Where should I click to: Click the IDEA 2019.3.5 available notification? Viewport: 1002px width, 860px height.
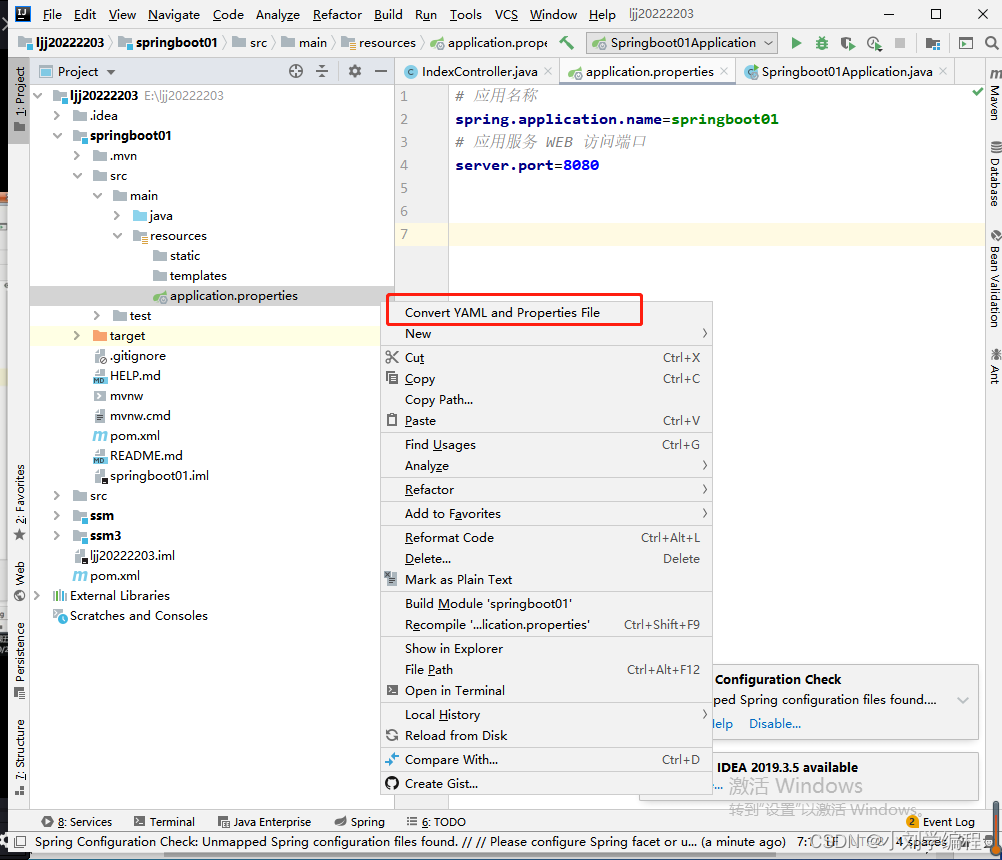coord(787,767)
